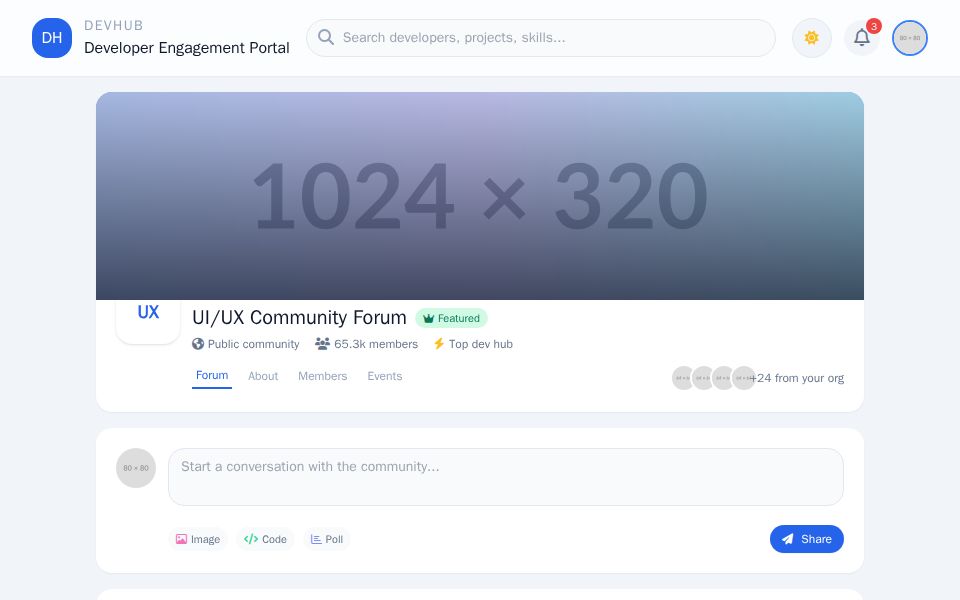Click your profile avatar in the header

909,38
